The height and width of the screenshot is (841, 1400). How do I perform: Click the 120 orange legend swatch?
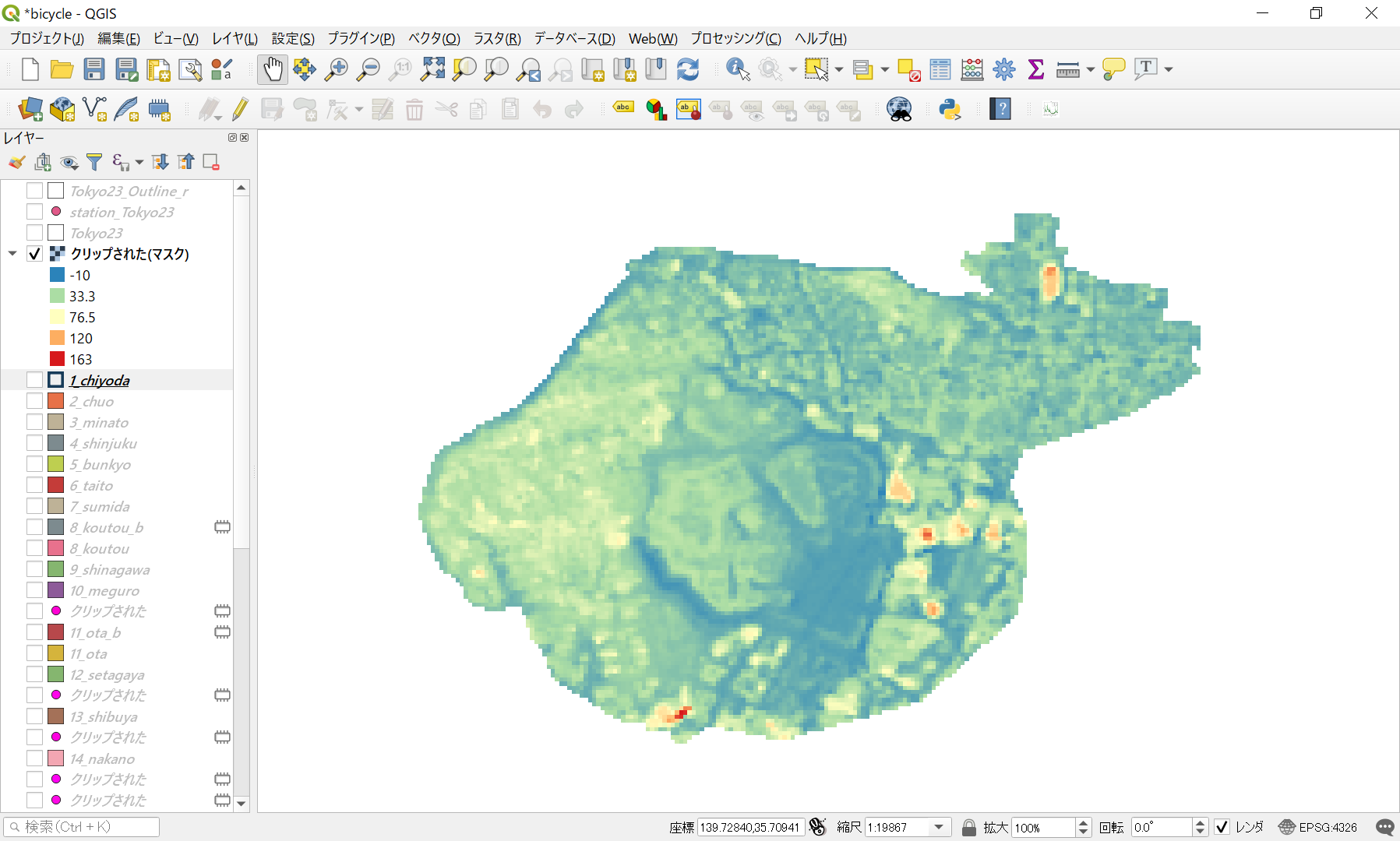pyautogui.click(x=57, y=338)
